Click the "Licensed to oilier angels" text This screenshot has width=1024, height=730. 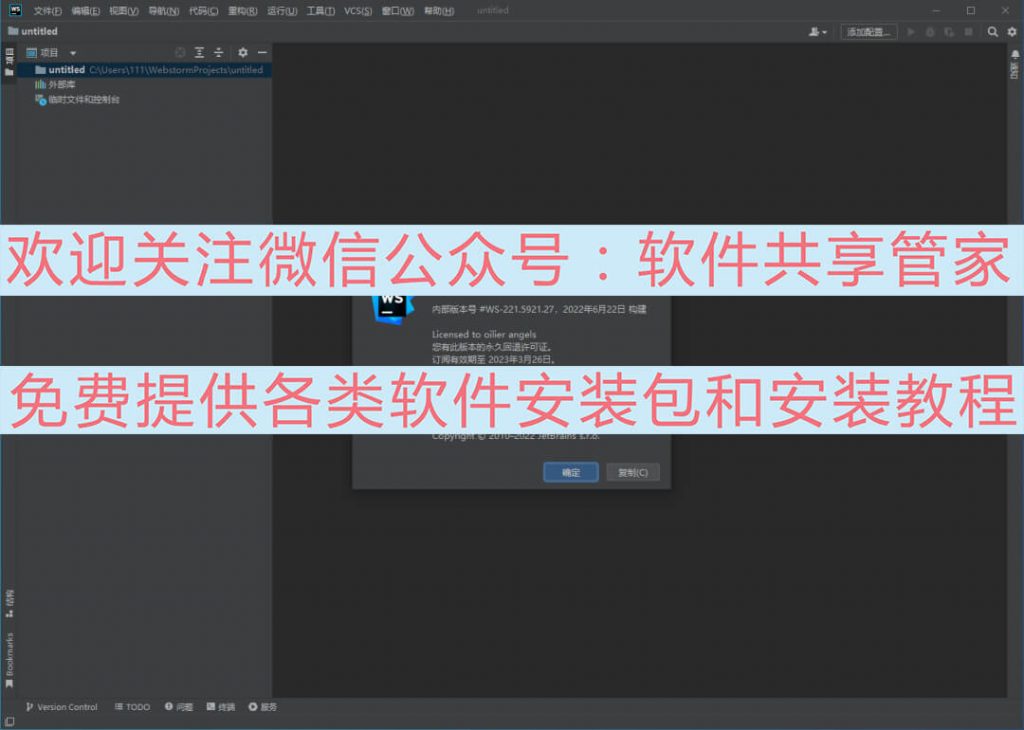[484, 334]
